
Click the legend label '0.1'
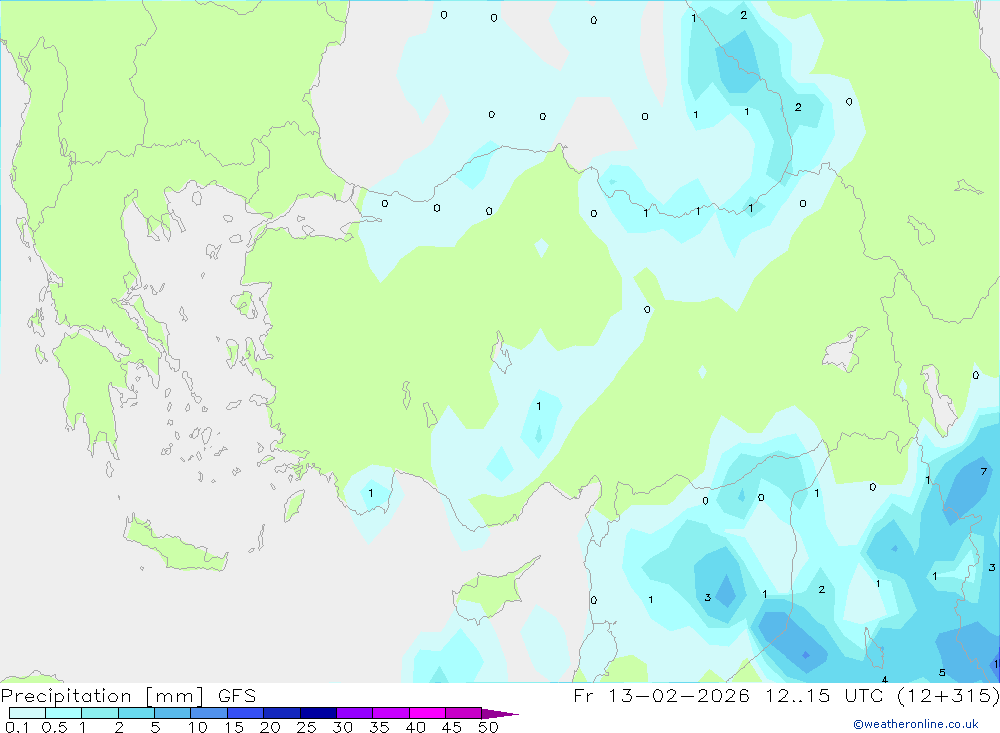pyautogui.click(x=17, y=727)
